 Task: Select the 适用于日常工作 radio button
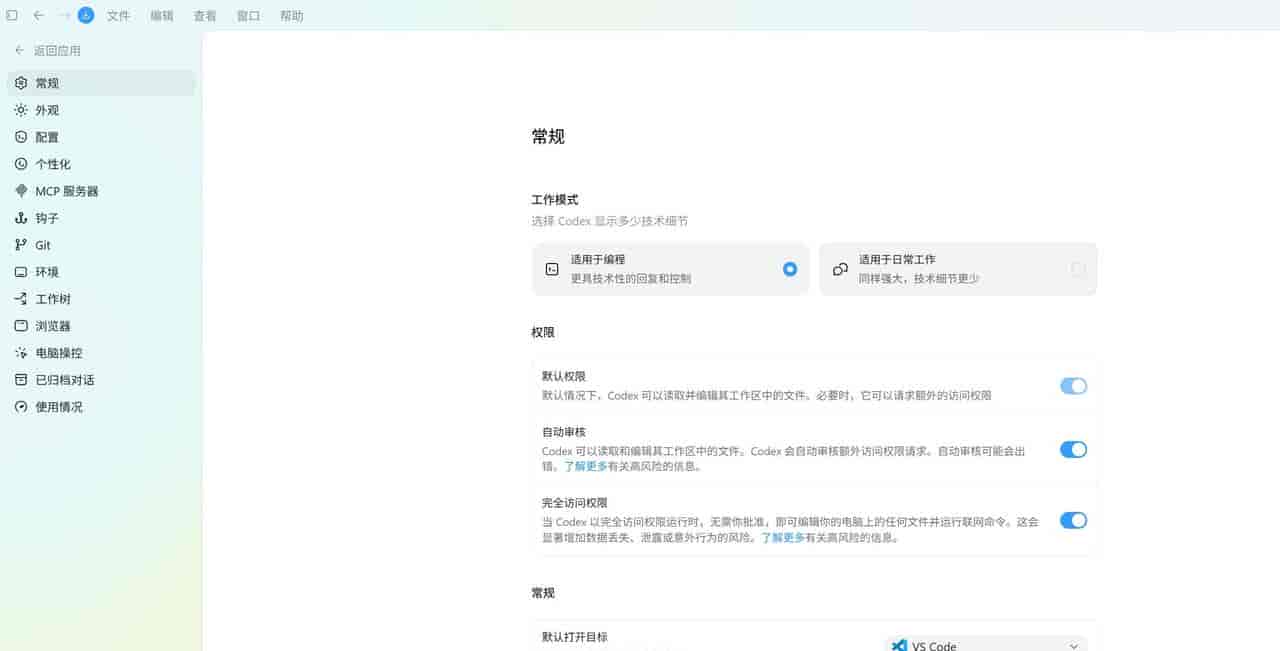coord(1078,269)
